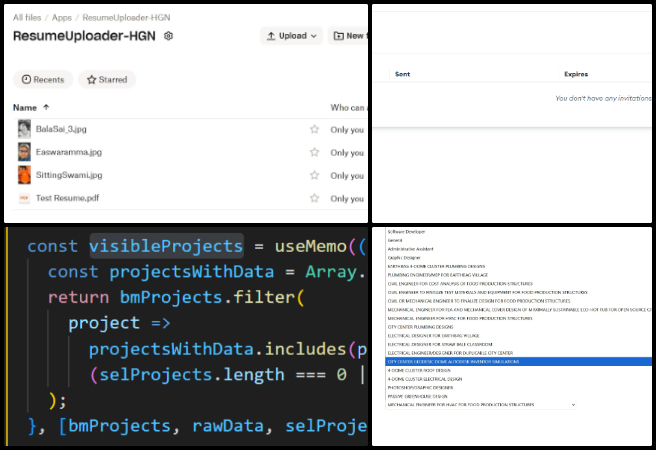Open settings gear beside ResumeUploader-HGN title

(x=169, y=36)
